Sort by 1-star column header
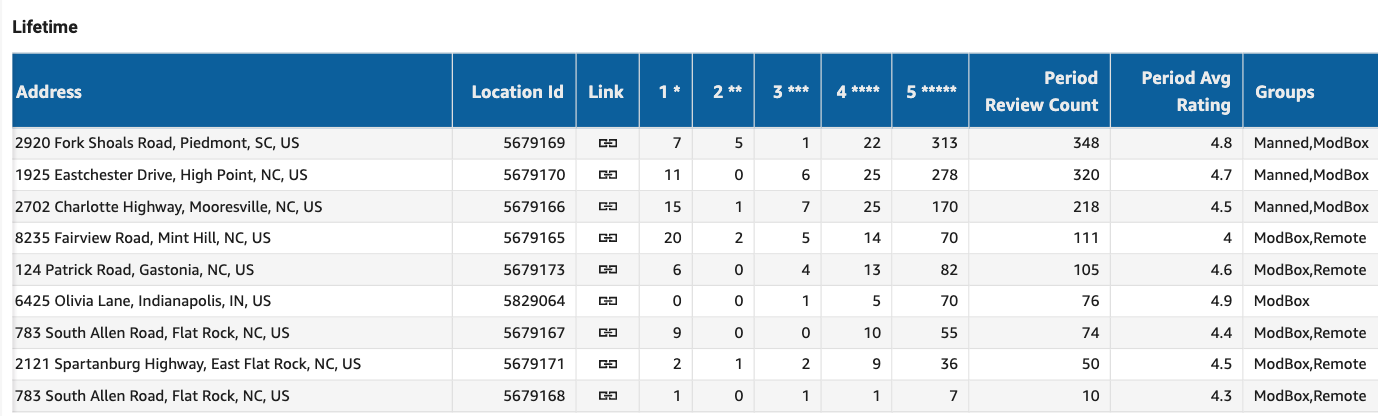The height and width of the screenshot is (416, 1378). pos(669,92)
